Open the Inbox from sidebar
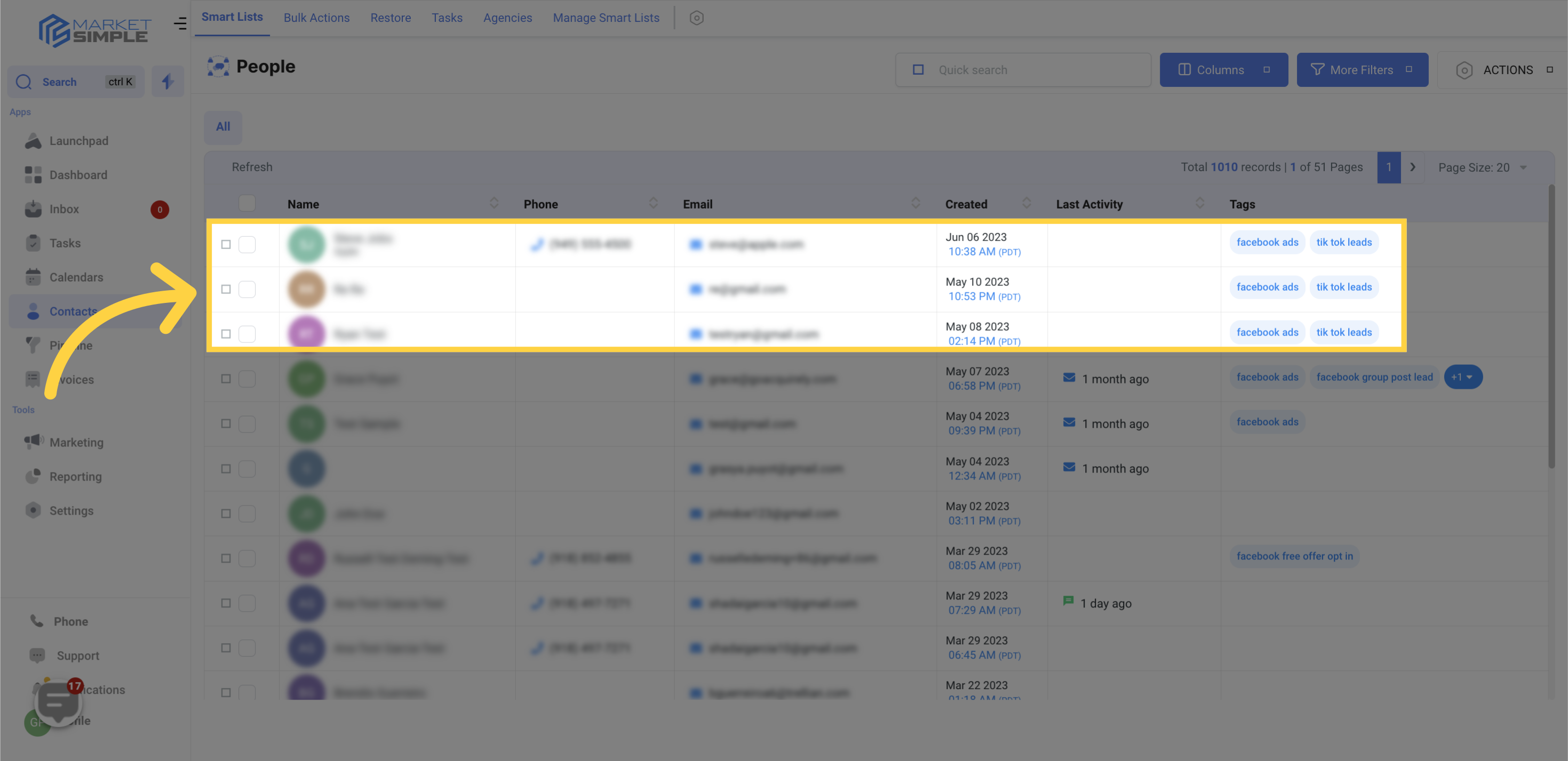The height and width of the screenshot is (761, 1568). (x=64, y=209)
